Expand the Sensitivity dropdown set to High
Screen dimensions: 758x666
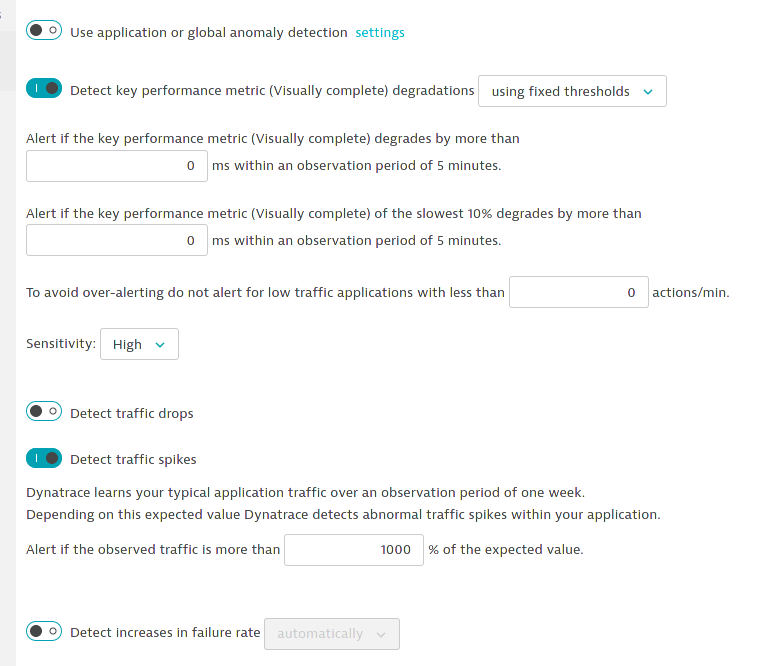(139, 344)
